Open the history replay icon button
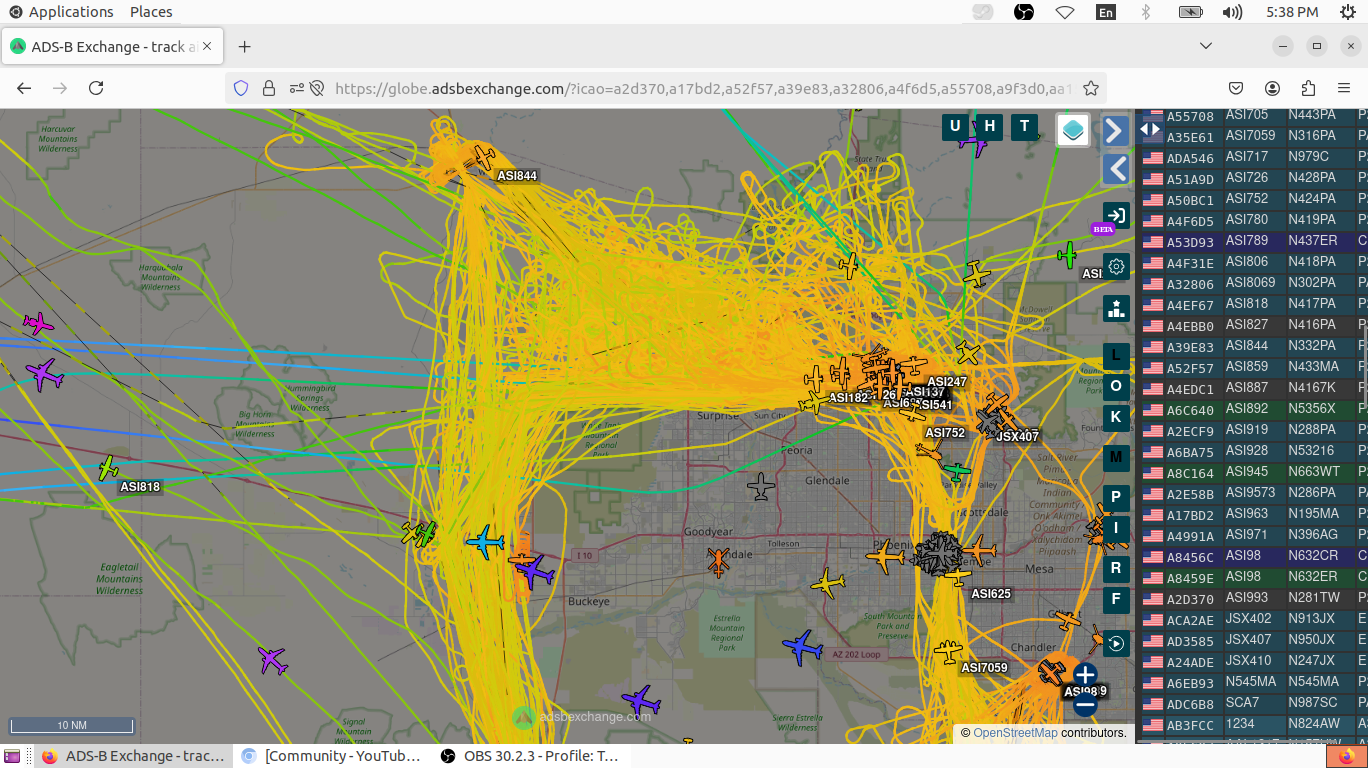 pyautogui.click(x=1116, y=643)
